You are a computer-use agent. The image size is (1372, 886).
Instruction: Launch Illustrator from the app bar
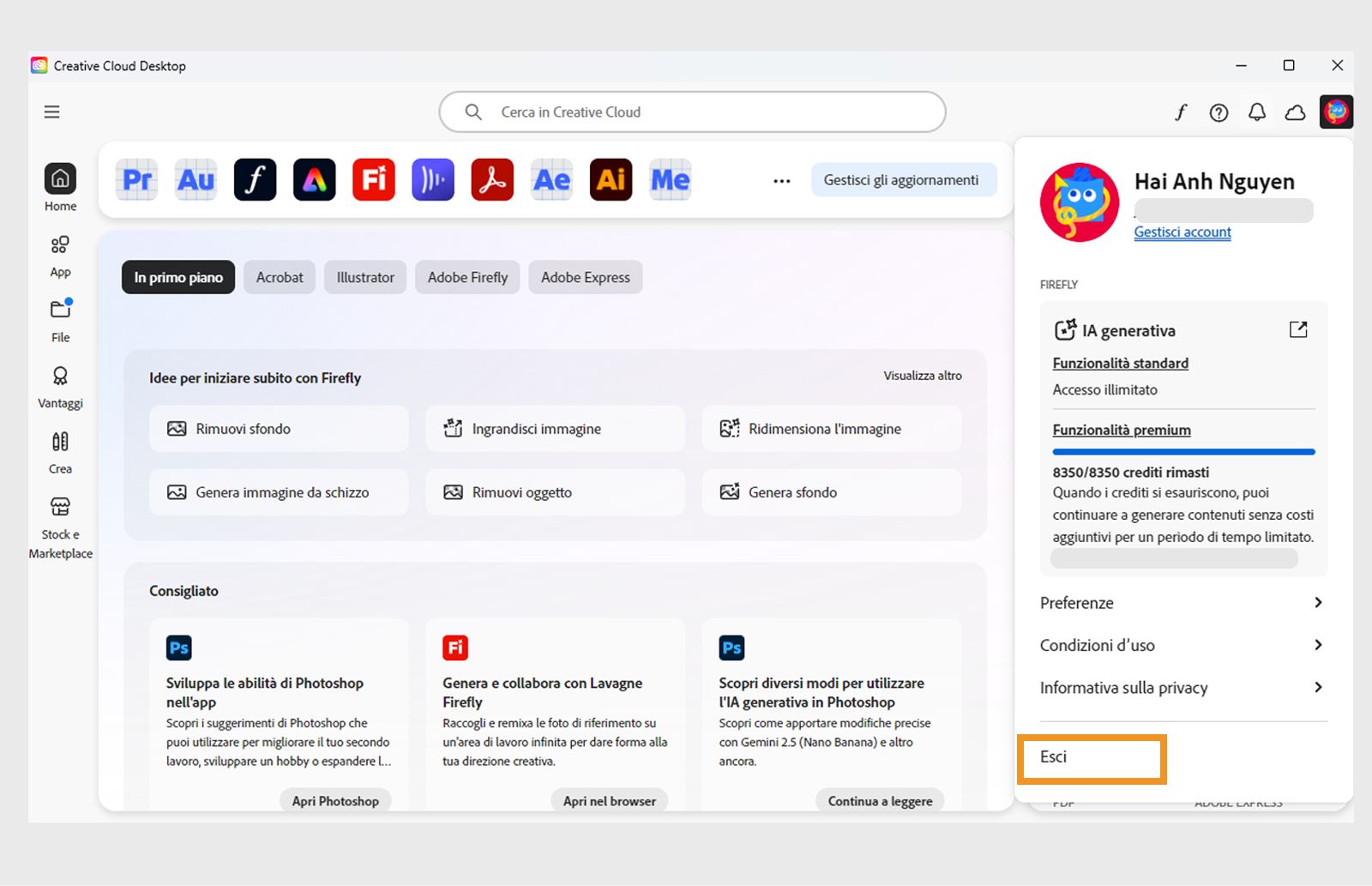coord(611,180)
